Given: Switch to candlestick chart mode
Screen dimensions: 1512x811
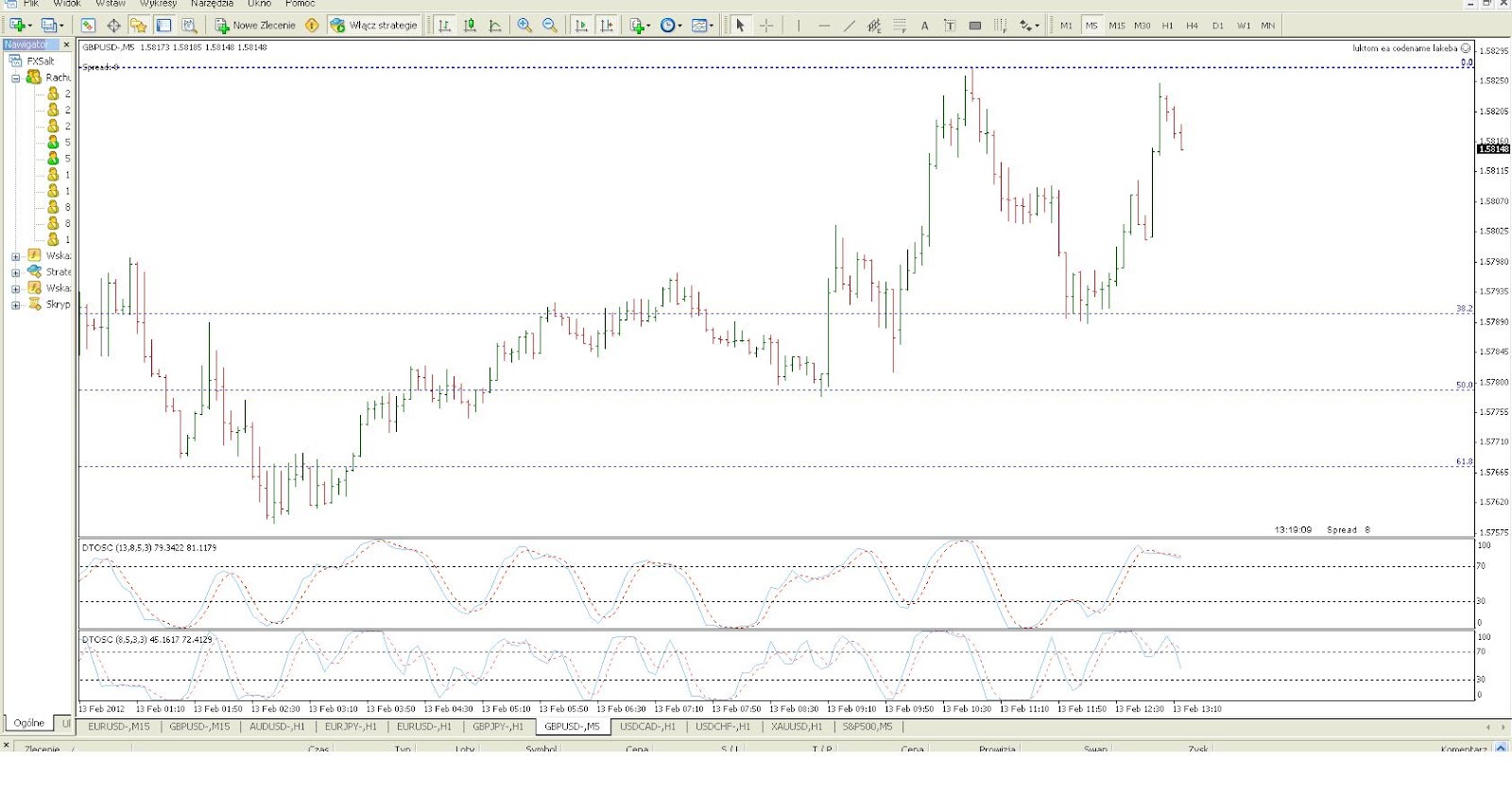Looking at the screenshot, I should 470,26.
